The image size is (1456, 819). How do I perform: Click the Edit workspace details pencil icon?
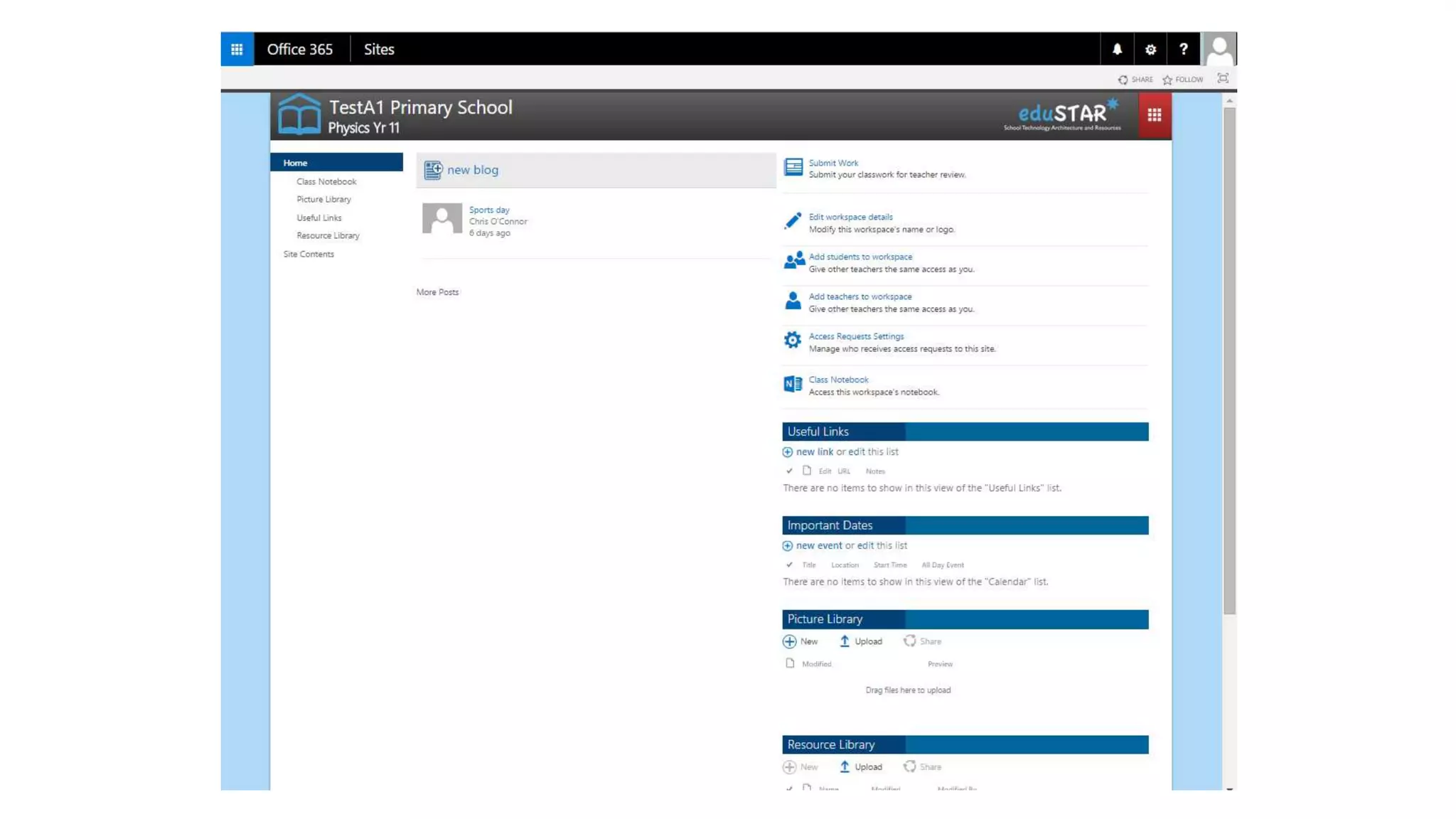pos(793,221)
